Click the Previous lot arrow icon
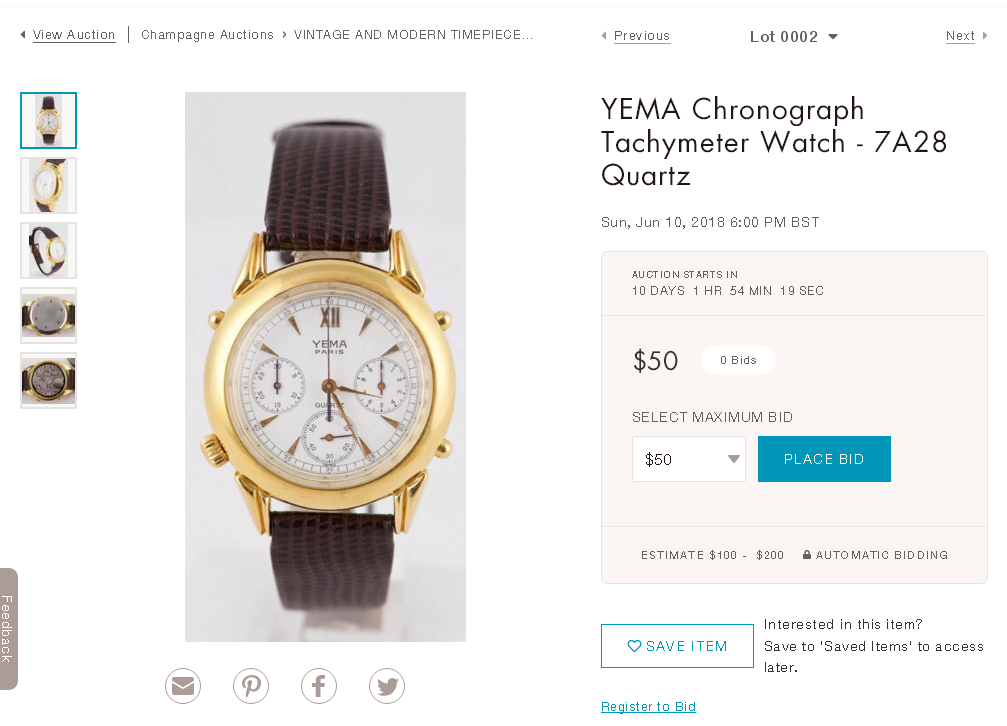Viewport: 1007px width, 726px height. coord(604,36)
